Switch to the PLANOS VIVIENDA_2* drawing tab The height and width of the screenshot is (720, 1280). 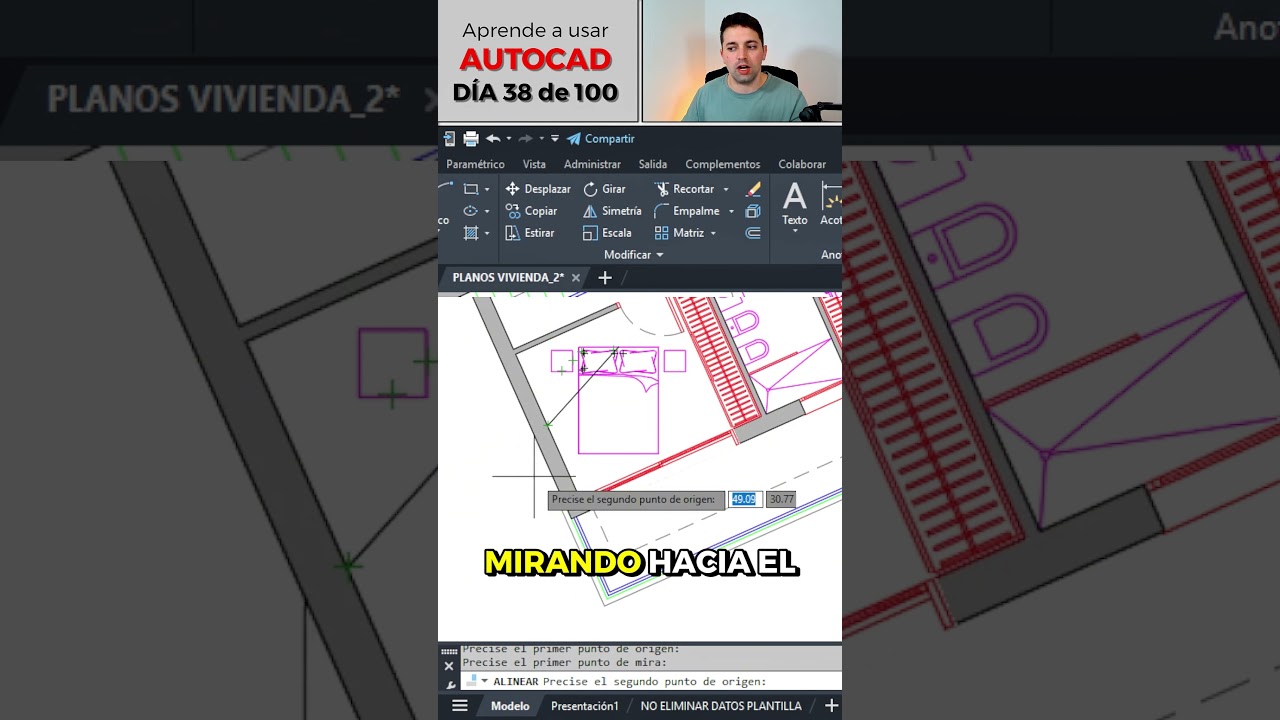pyautogui.click(x=508, y=278)
